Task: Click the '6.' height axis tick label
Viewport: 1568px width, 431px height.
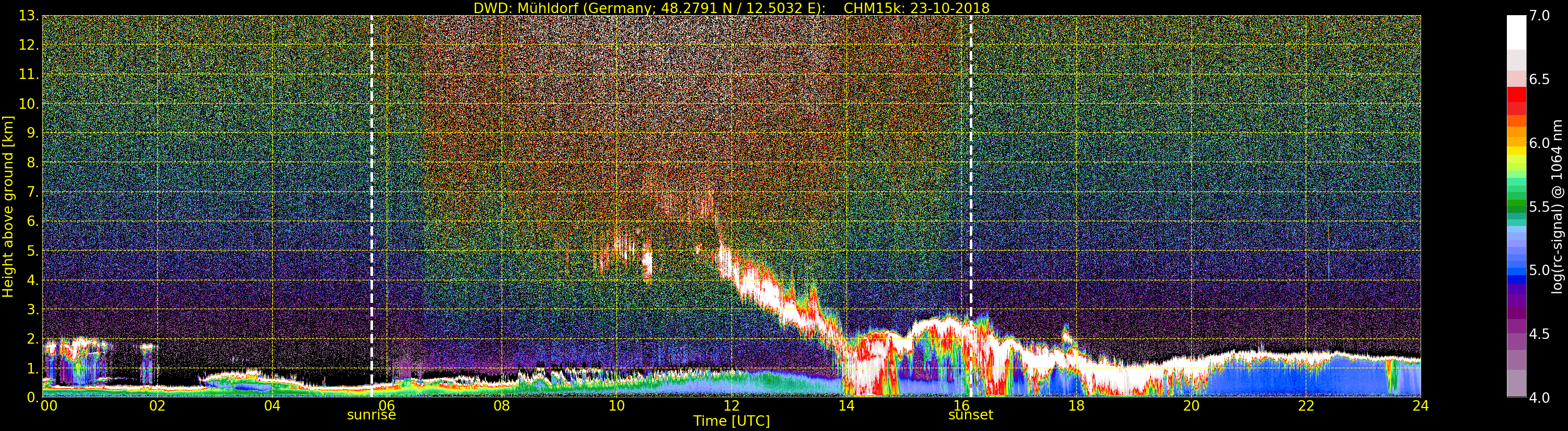Action: (x=33, y=221)
